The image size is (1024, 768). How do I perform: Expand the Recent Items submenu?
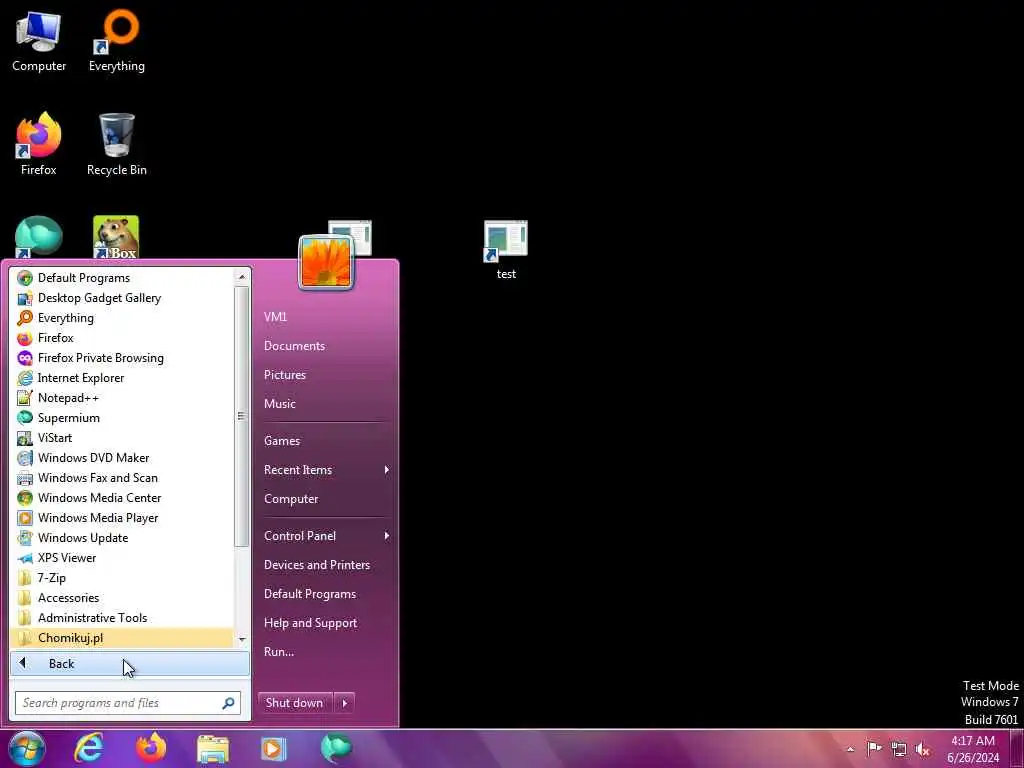click(x=325, y=470)
